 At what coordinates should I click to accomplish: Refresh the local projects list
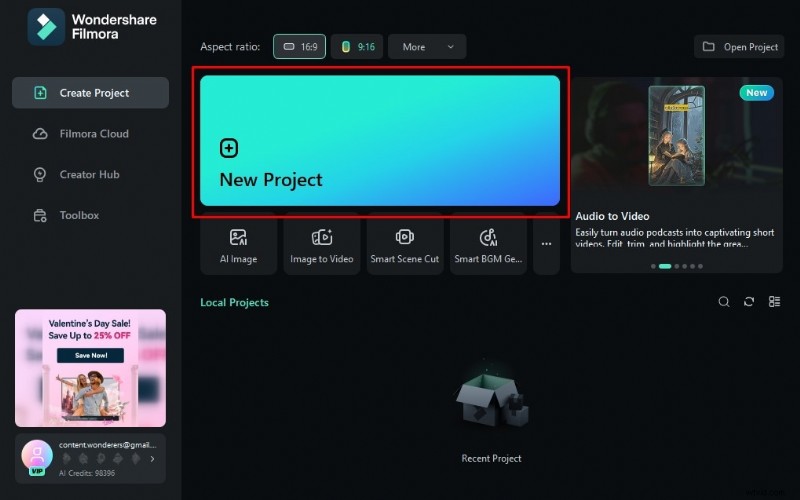[x=749, y=302]
